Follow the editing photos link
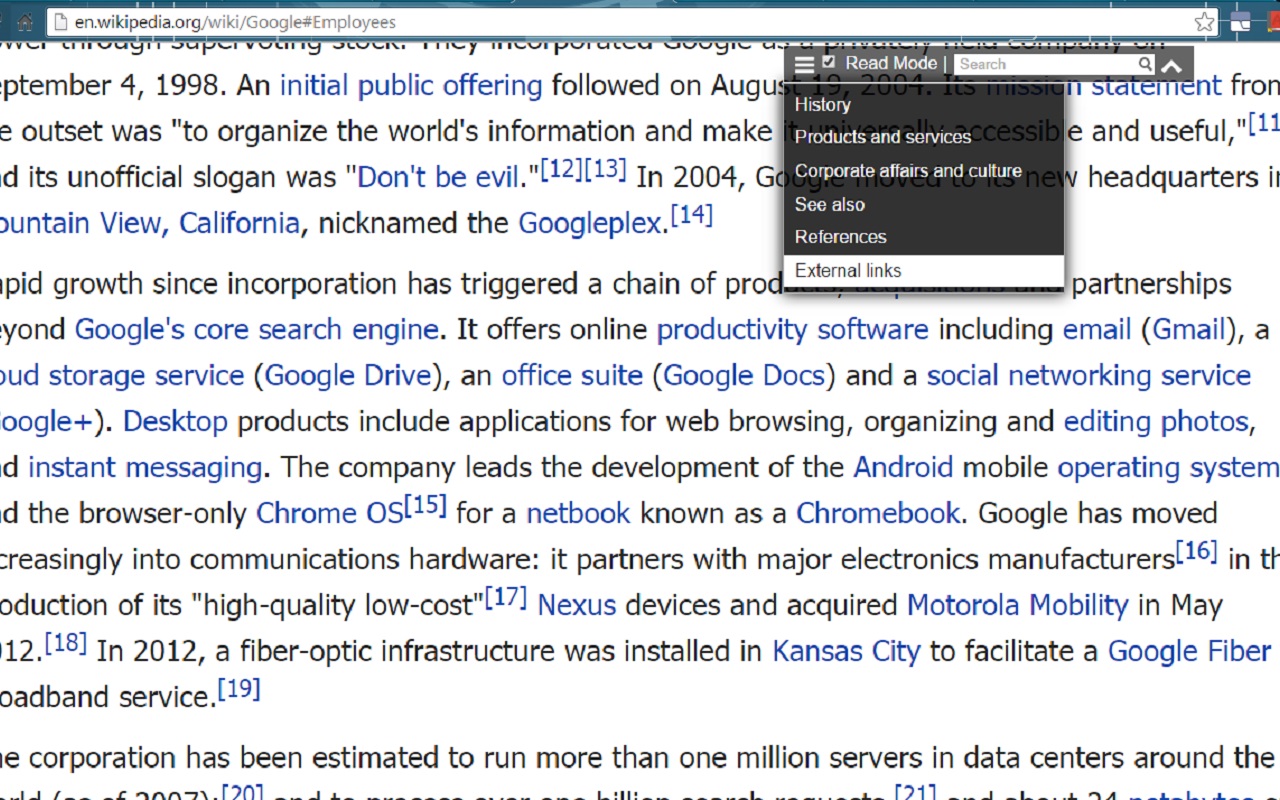Image resolution: width=1280 pixels, height=800 pixels. coord(1156,421)
